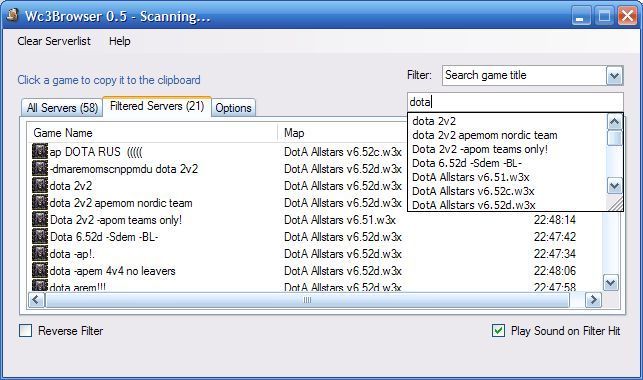Image resolution: width=643 pixels, height=380 pixels.
Task: Copy game 'dota 2v2' in server list
Action: [x=71, y=186]
